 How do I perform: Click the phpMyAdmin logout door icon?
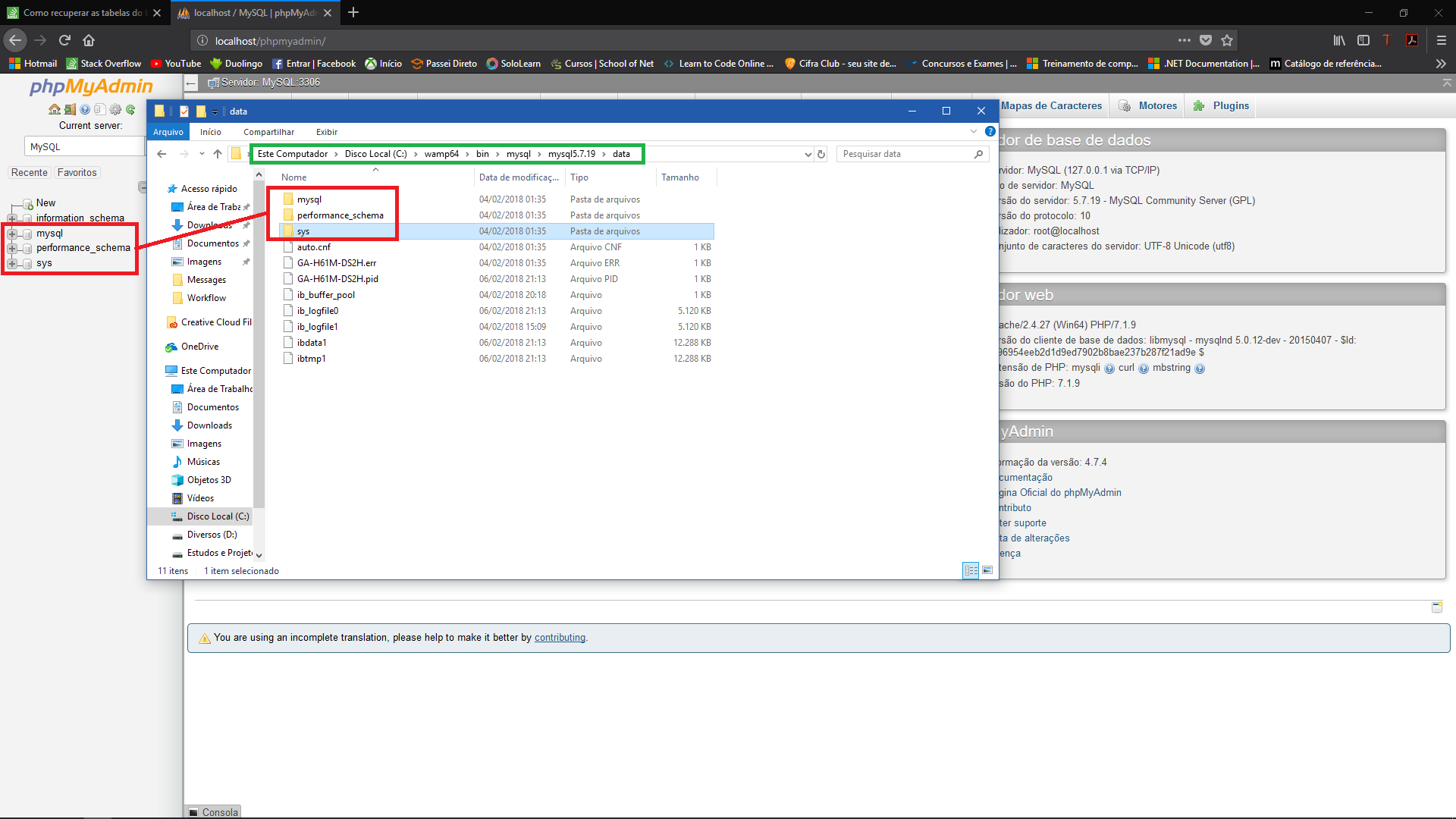(70, 109)
